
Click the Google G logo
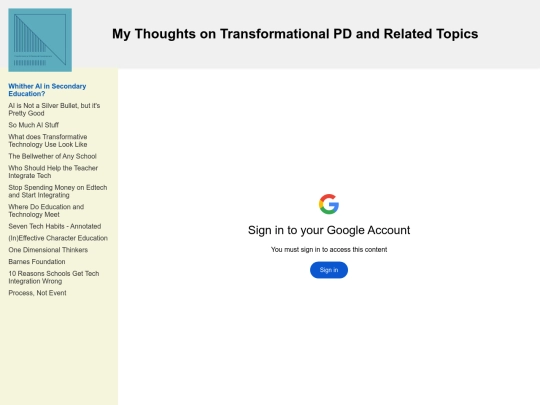(329, 204)
